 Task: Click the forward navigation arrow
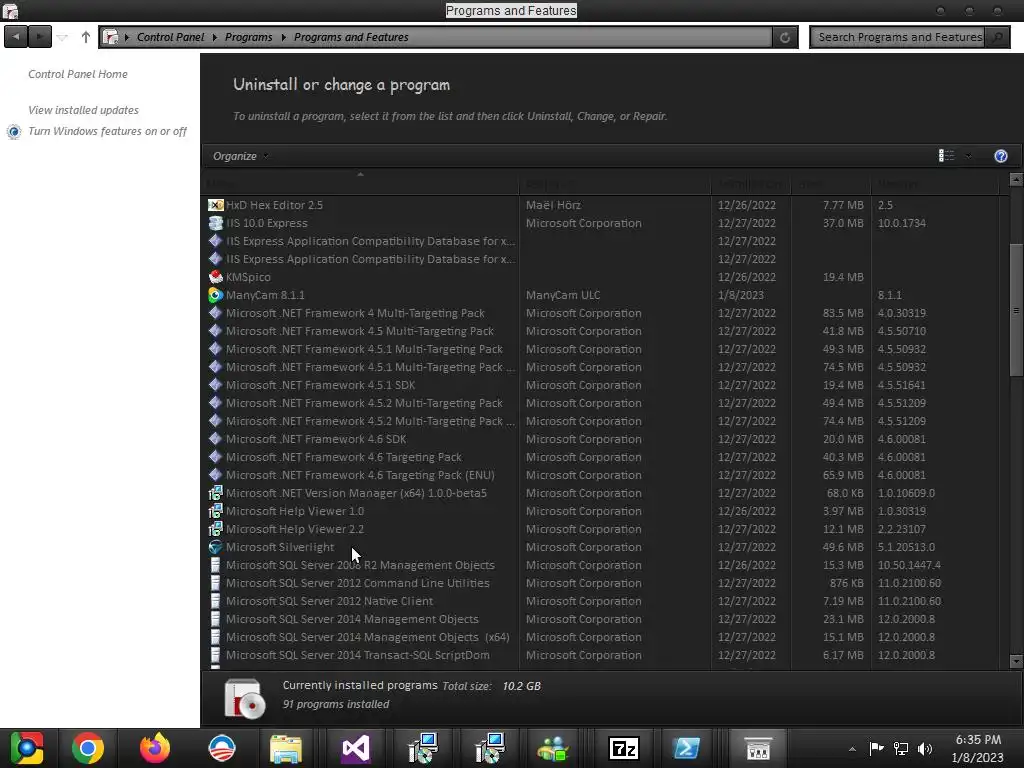40,37
